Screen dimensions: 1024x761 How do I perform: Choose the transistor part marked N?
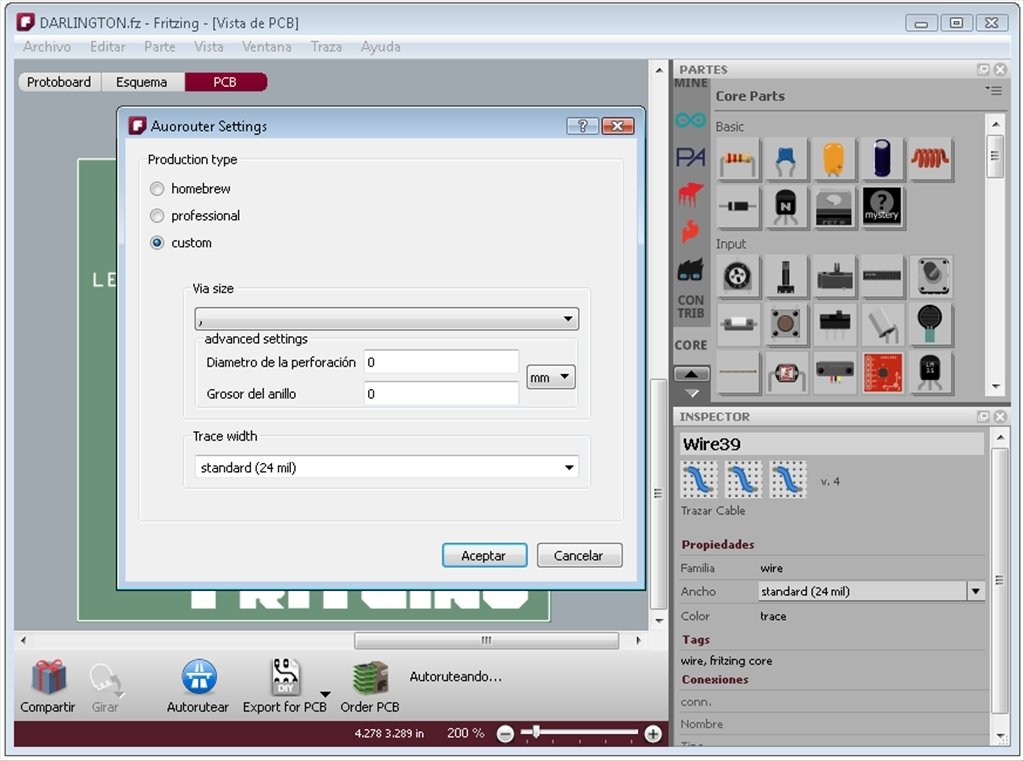click(786, 206)
